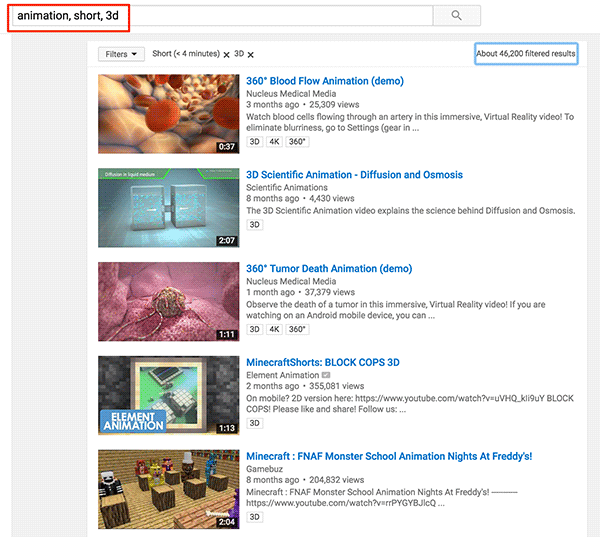The height and width of the screenshot is (537, 600).
Task: Click the Element Animation video thumbnail
Action: [x=167, y=395]
